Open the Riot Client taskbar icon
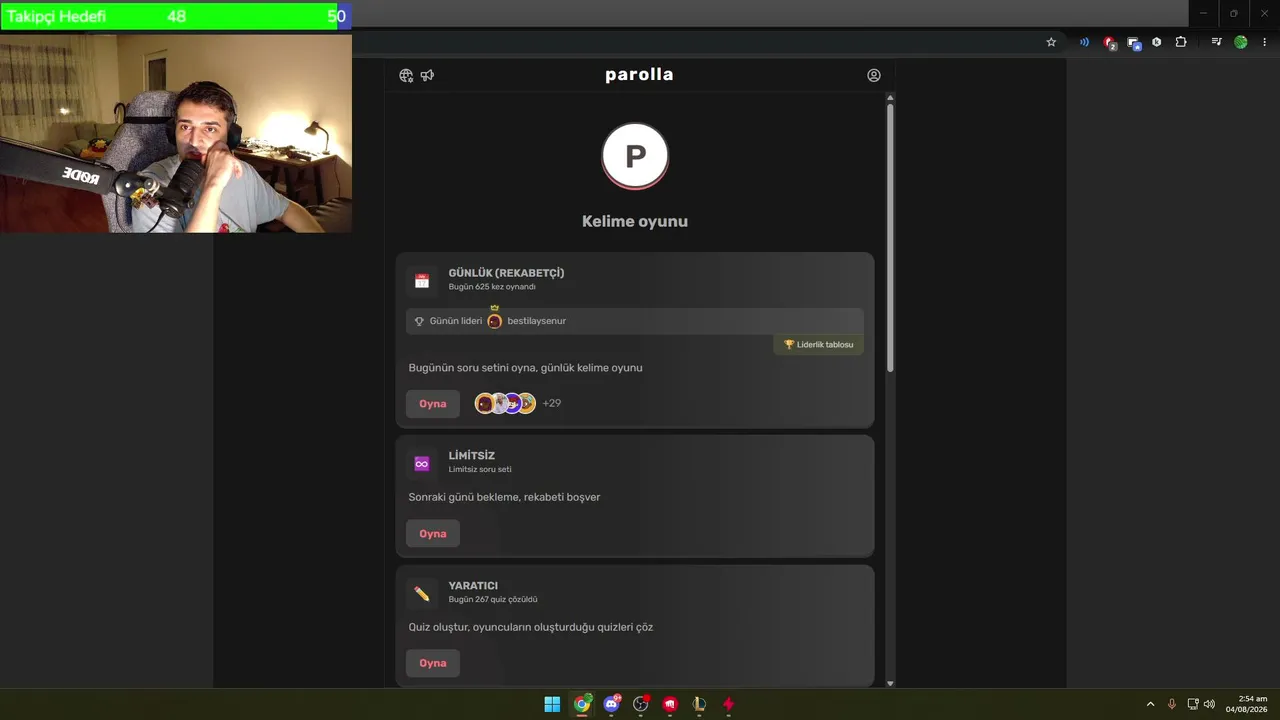Image resolution: width=1280 pixels, height=720 pixels. click(670, 704)
